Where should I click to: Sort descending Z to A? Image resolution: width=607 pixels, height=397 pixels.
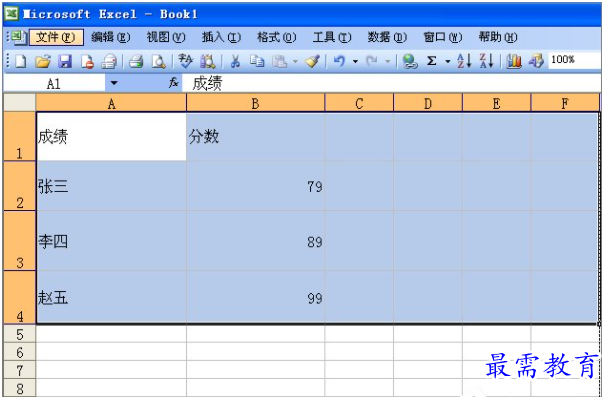487,61
